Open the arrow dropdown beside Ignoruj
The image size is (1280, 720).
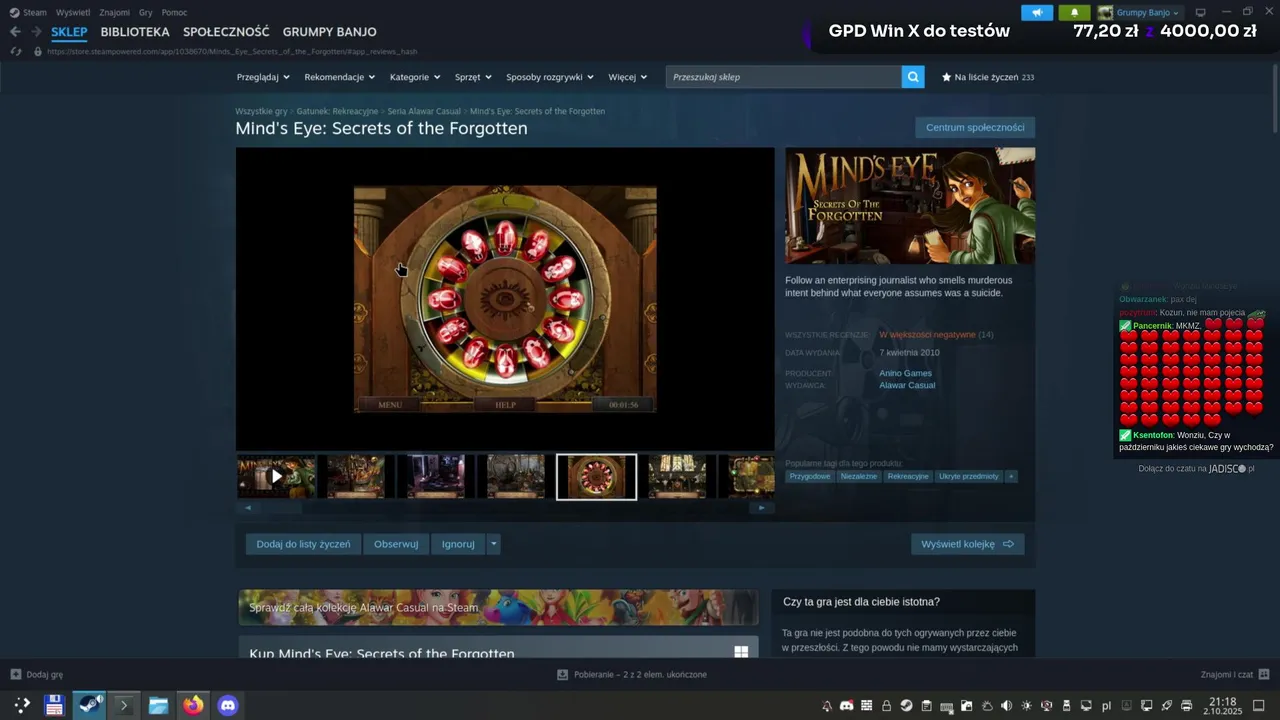point(493,544)
